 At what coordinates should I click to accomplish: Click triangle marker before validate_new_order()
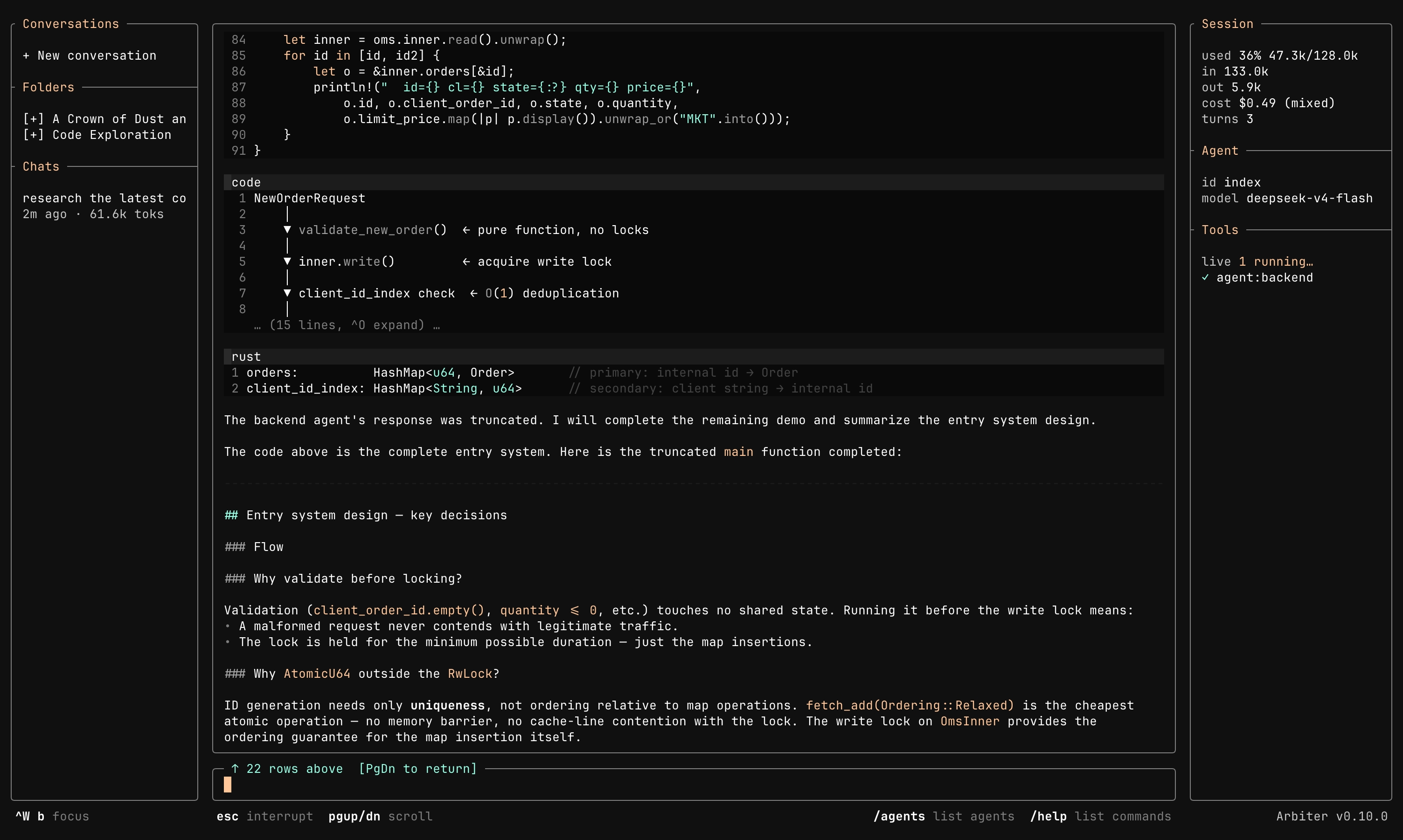[287, 230]
